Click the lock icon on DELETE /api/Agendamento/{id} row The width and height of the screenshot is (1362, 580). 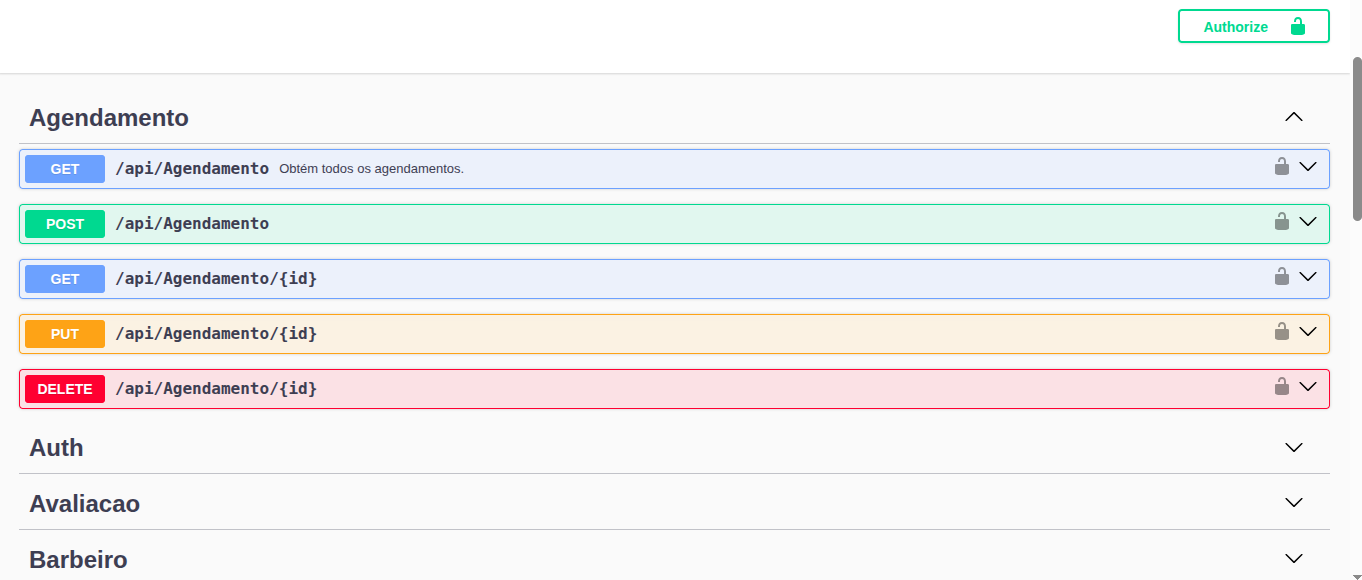pyautogui.click(x=1281, y=387)
